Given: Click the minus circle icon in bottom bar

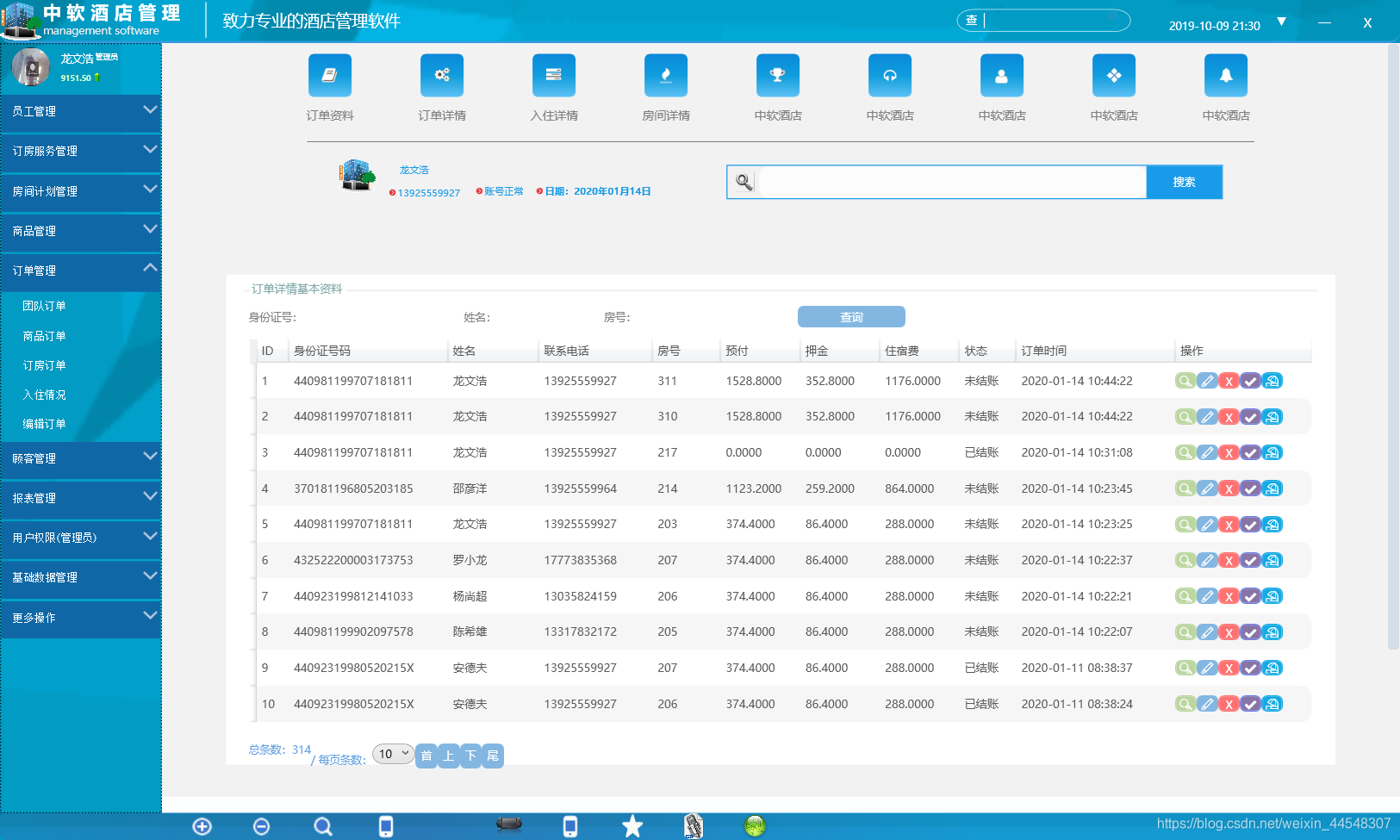Looking at the screenshot, I should pos(262,826).
